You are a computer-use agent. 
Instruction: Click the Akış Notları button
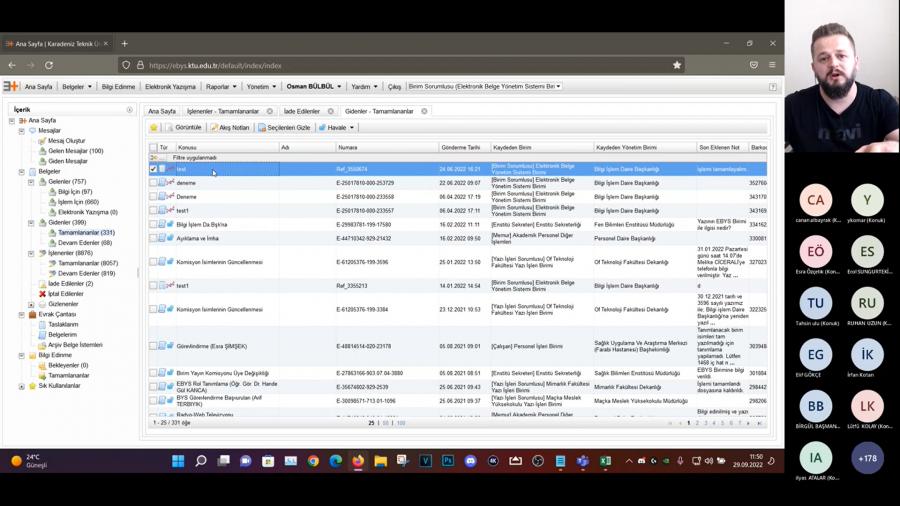click(x=230, y=127)
